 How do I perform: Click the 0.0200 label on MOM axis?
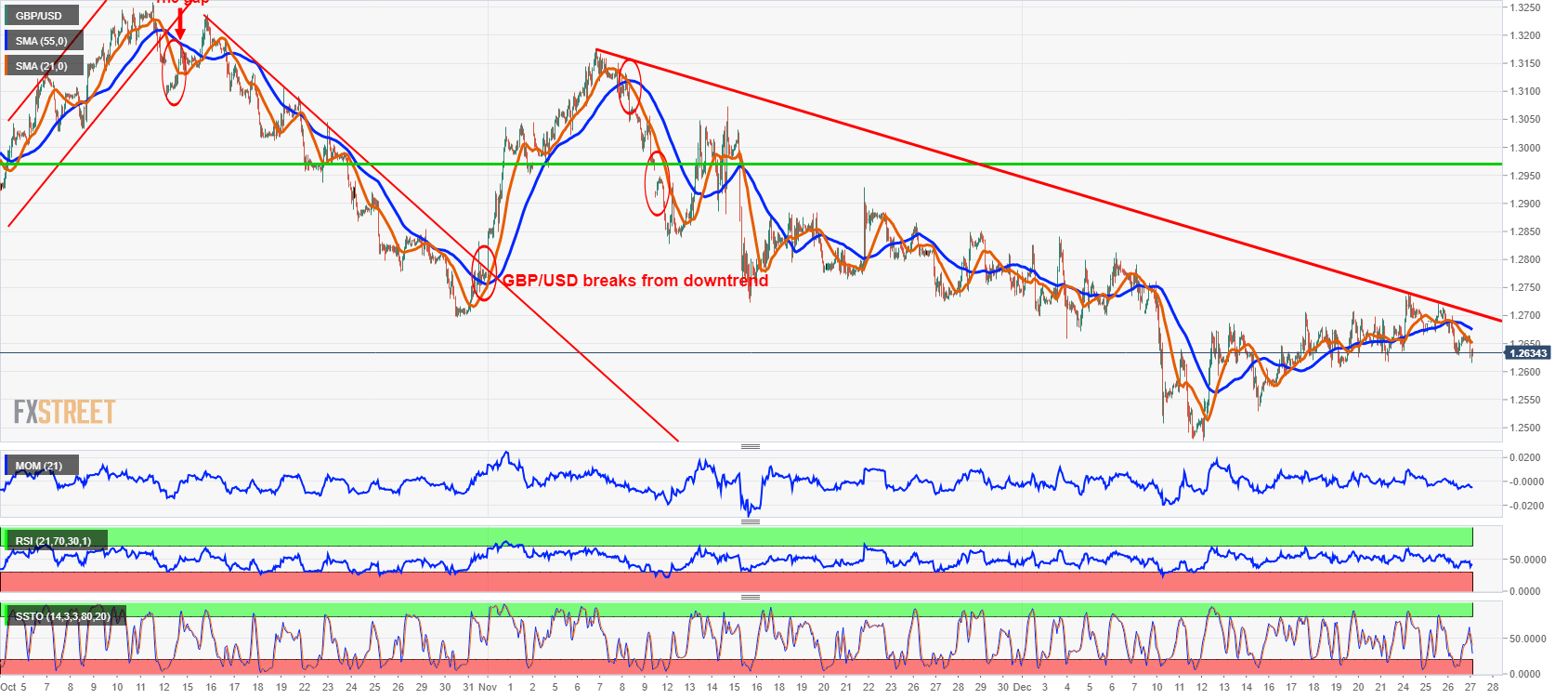(x=1527, y=457)
